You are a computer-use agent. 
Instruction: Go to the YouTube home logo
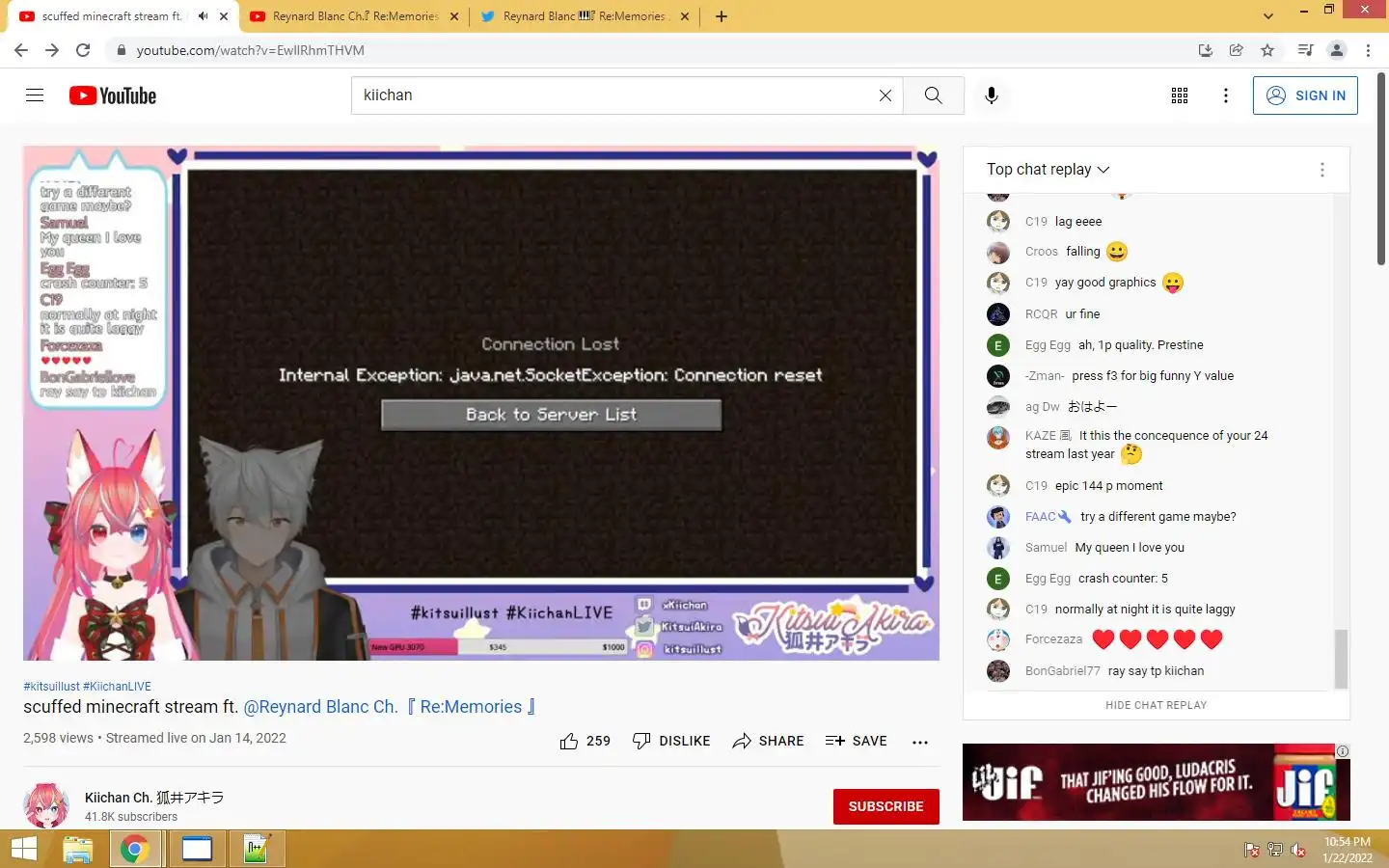(113, 95)
